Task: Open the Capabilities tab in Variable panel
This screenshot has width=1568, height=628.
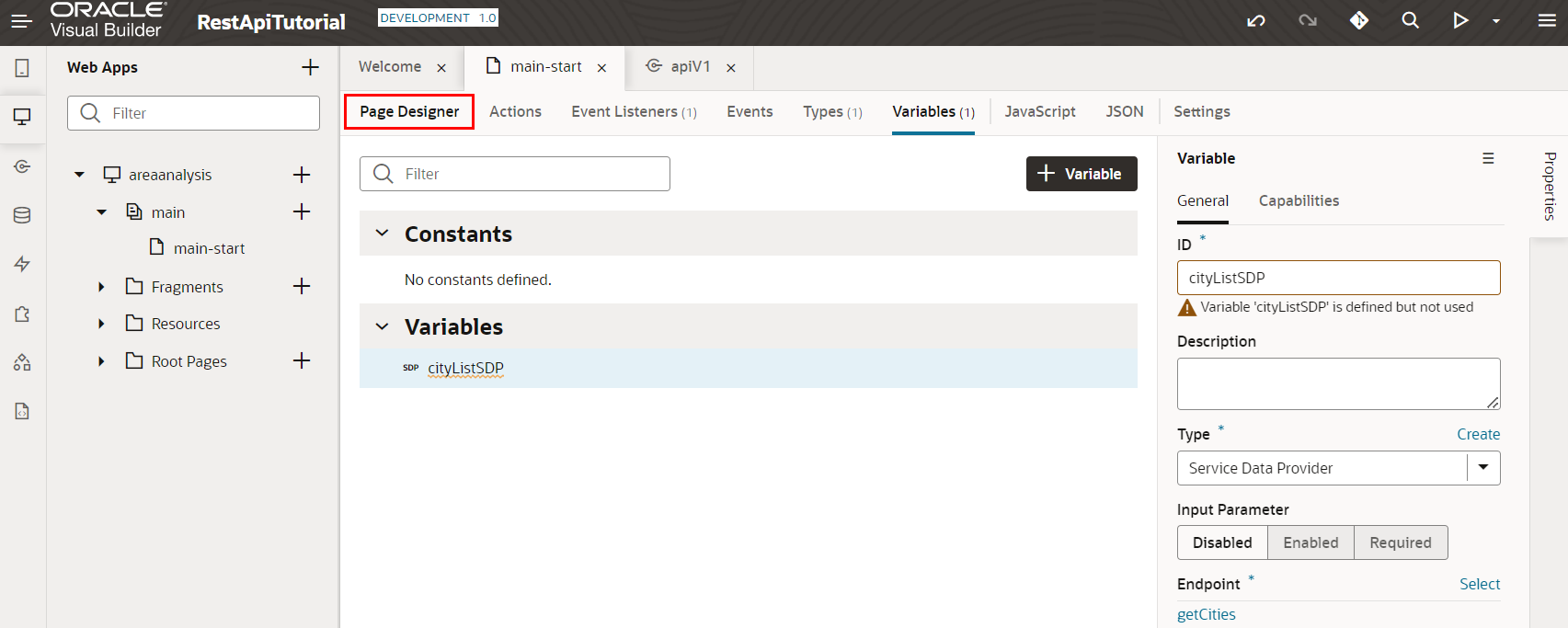Action: tap(1299, 200)
